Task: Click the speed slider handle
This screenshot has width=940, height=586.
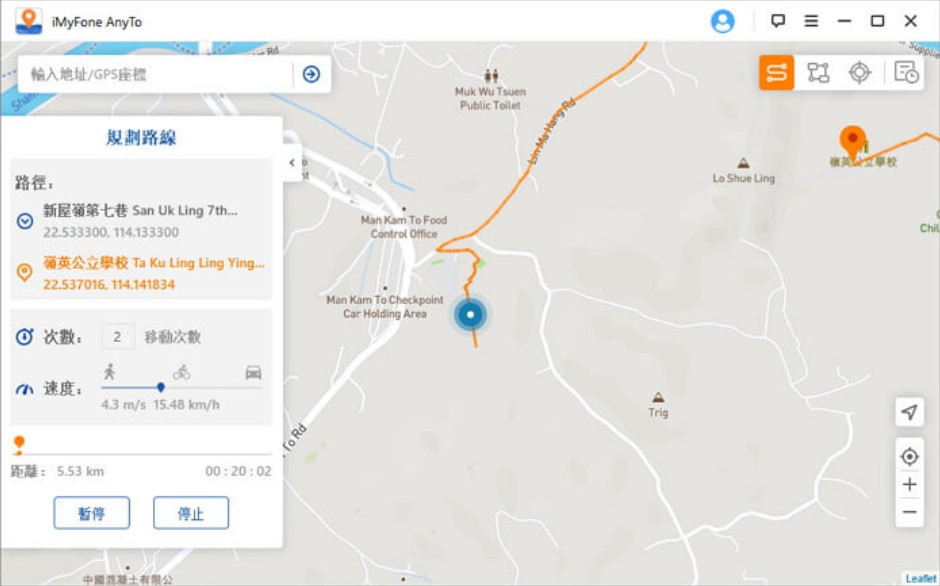Action: [161, 387]
